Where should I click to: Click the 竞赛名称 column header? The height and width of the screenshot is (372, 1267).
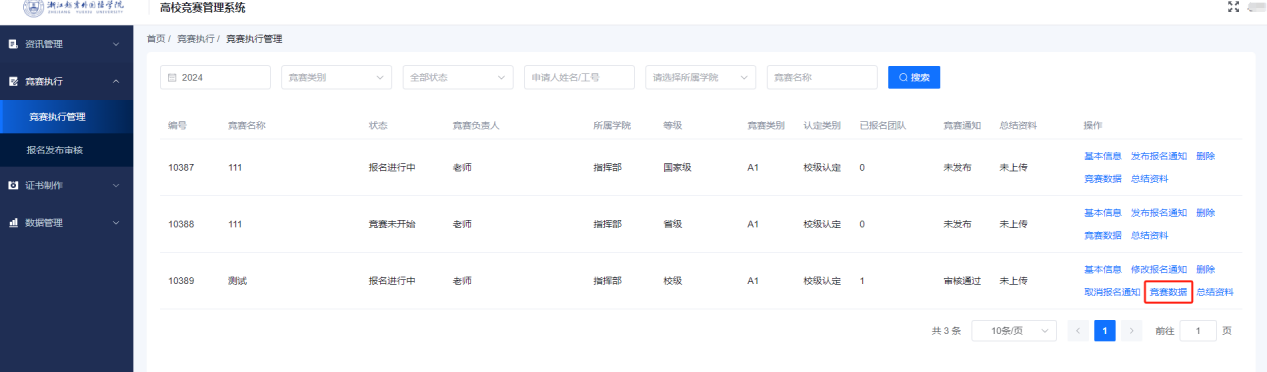[x=246, y=125]
